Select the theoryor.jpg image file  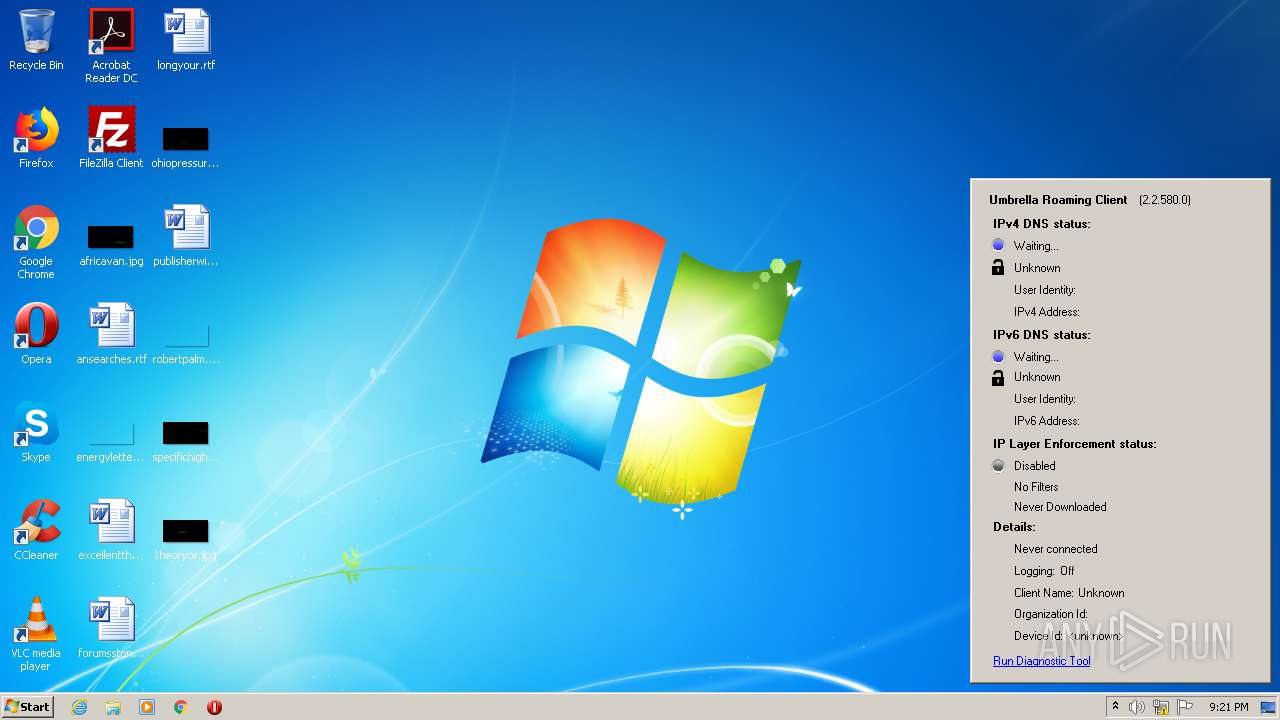[186, 538]
